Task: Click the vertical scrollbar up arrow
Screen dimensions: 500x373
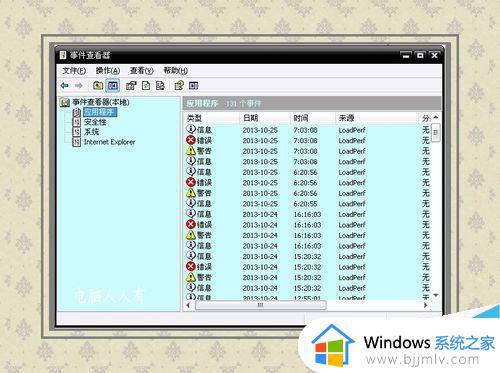Action: (x=436, y=118)
